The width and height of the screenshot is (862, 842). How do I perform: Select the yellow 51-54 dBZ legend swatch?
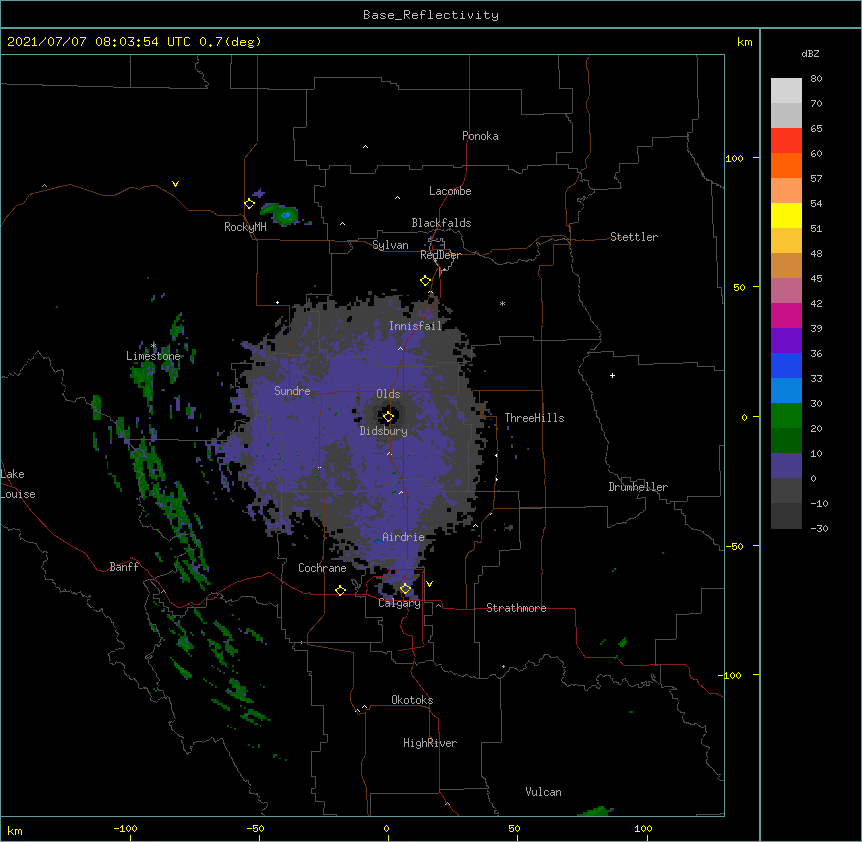click(786, 215)
